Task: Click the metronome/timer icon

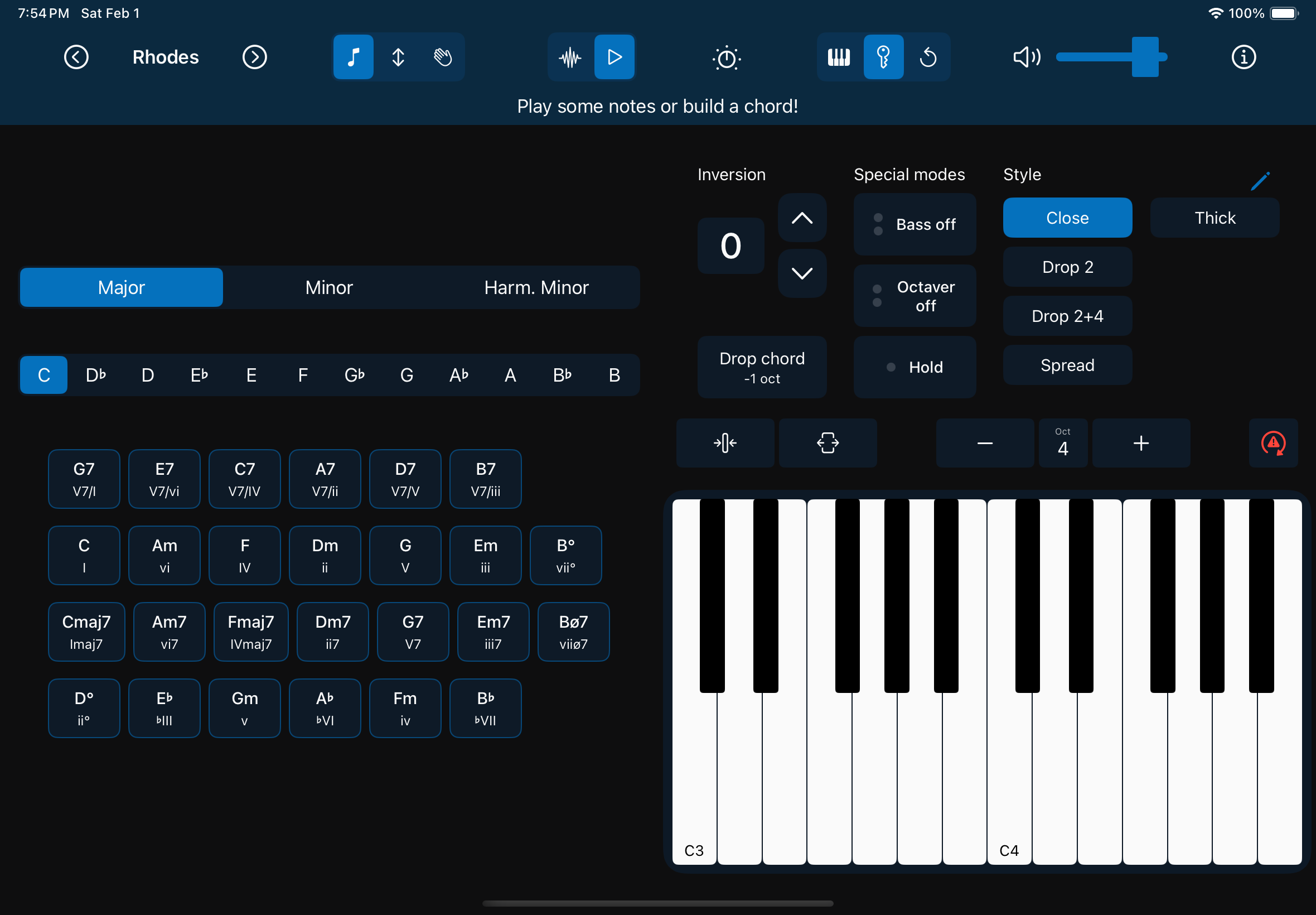Action: coord(725,57)
